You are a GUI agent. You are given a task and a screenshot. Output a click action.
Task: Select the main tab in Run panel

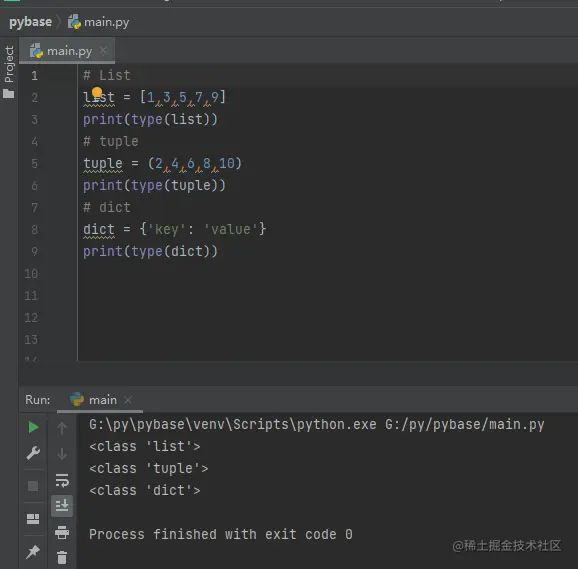(100, 400)
